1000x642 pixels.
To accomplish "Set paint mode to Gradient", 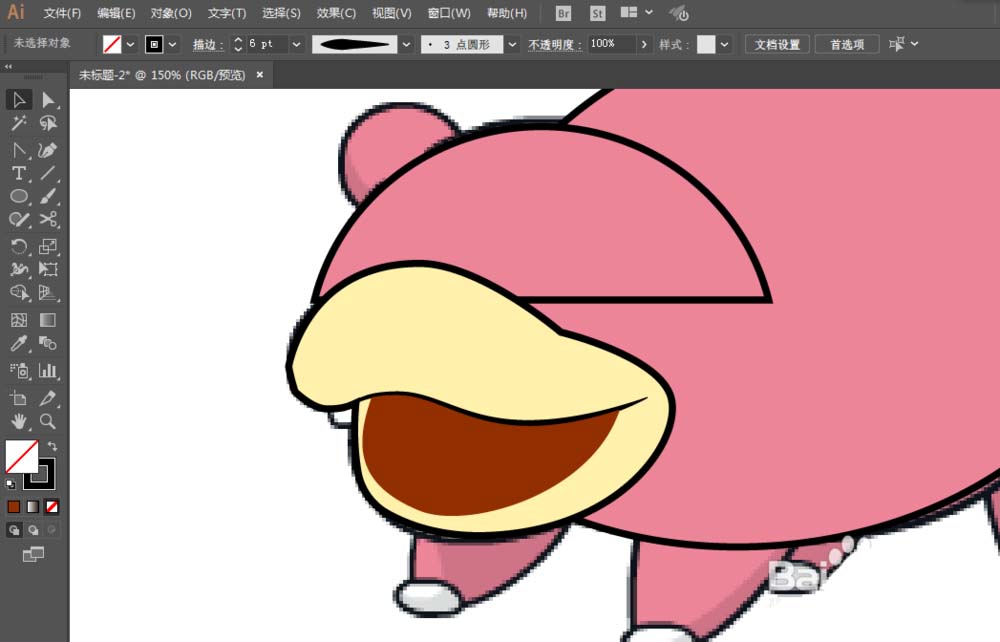I will pyautogui.click(x=33, y=507).
